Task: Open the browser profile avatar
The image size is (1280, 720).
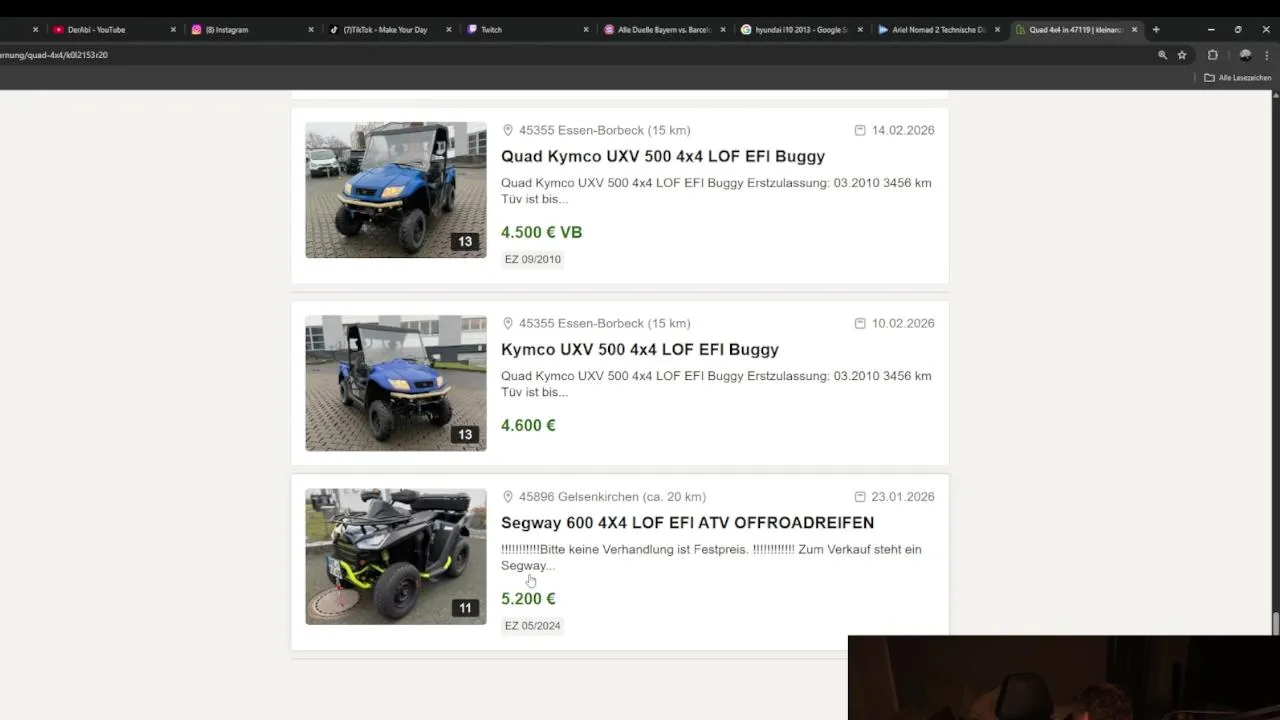Action: click(1245, 55)
